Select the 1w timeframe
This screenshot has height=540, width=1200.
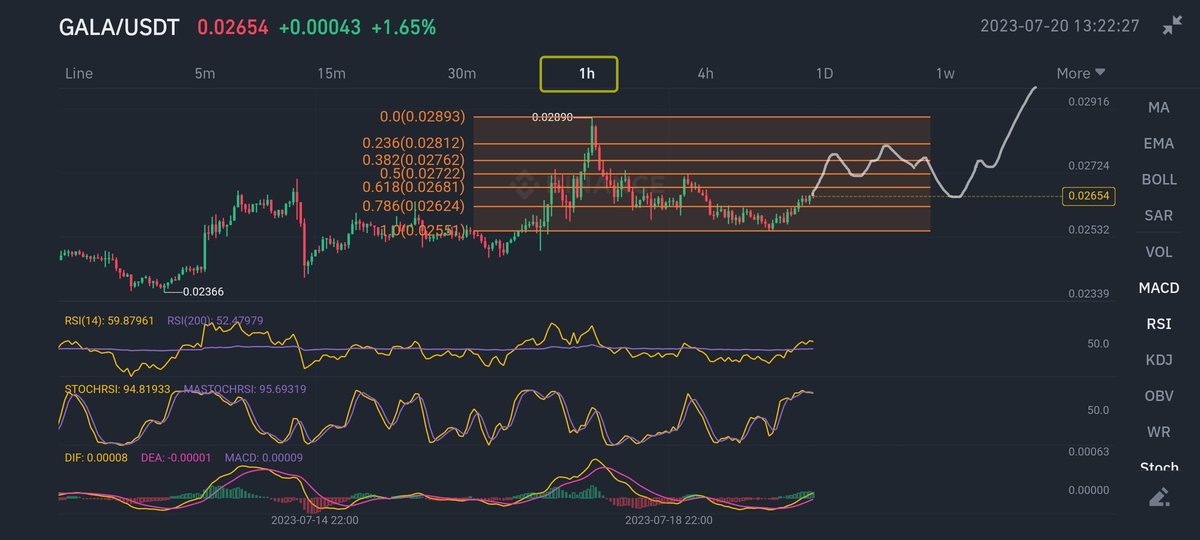(945, 73)
